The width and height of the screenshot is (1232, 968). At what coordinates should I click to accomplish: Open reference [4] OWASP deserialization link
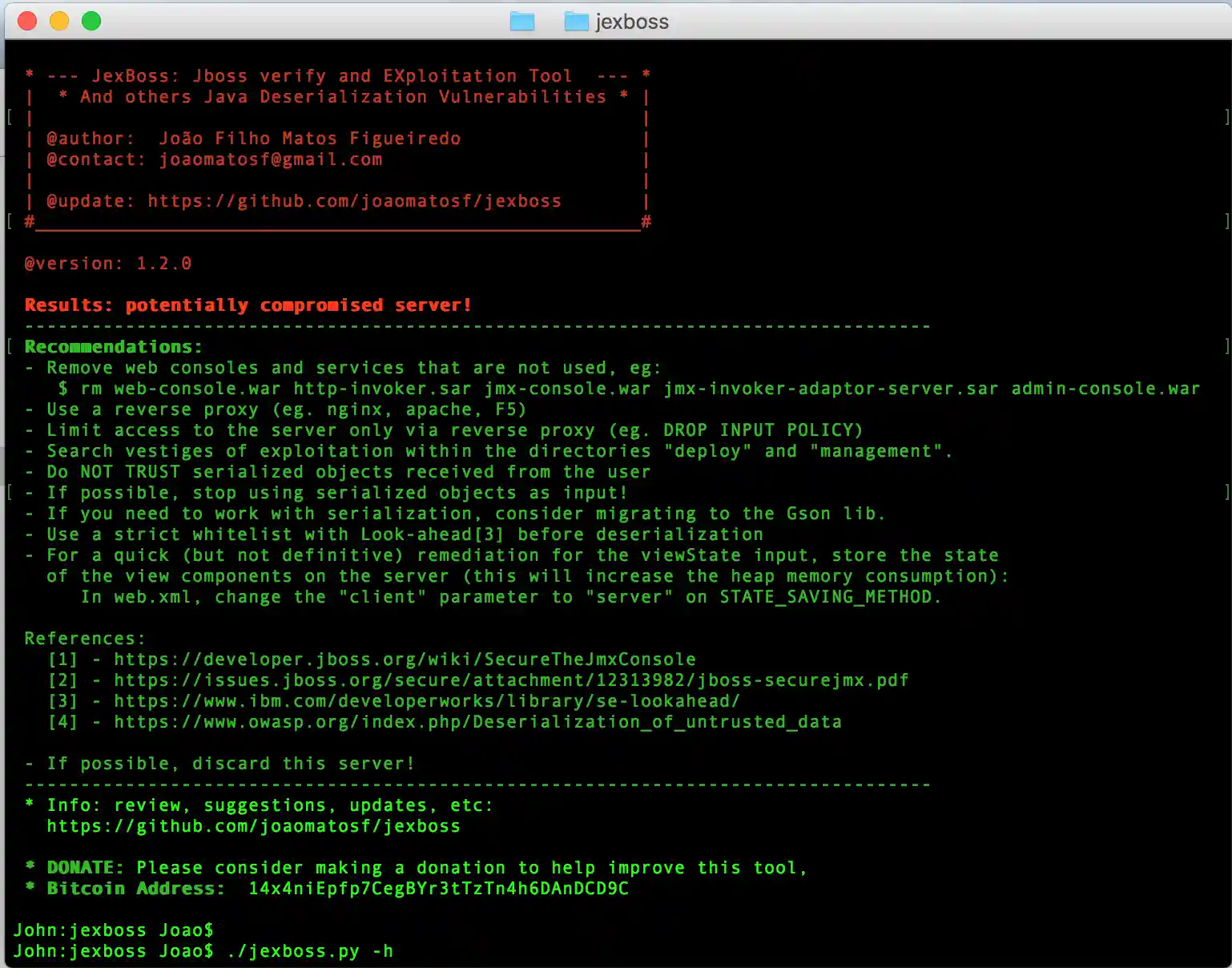477,722
